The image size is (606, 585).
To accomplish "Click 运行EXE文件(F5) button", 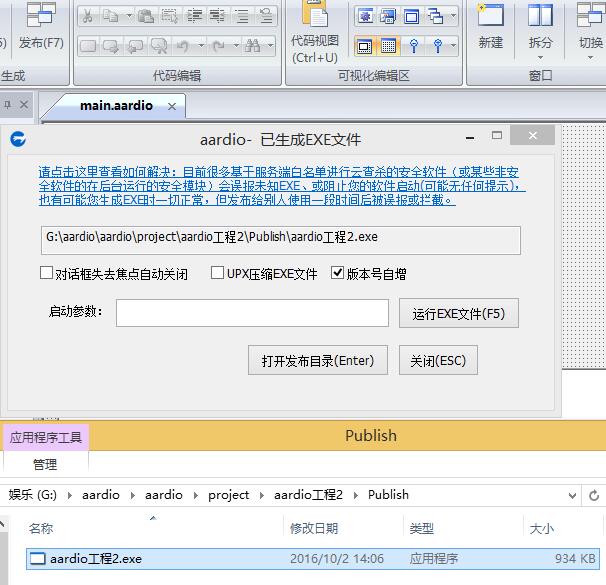I will pyautogui.click(x=459, y=313).
